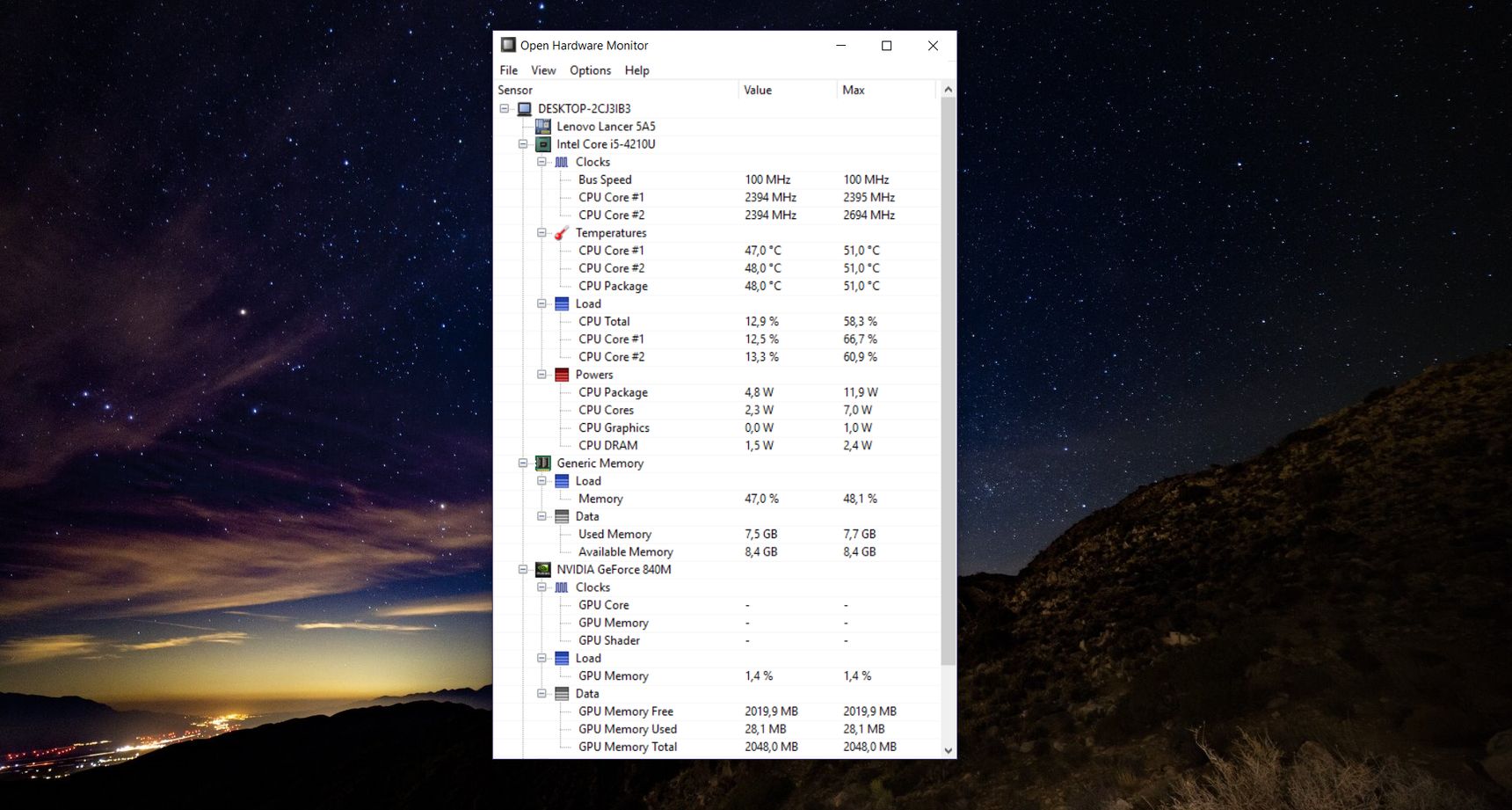Click the Open Hardware Monitor title bar icon
The height and width of the screenshot is (810, 1512).
point(508,45)
